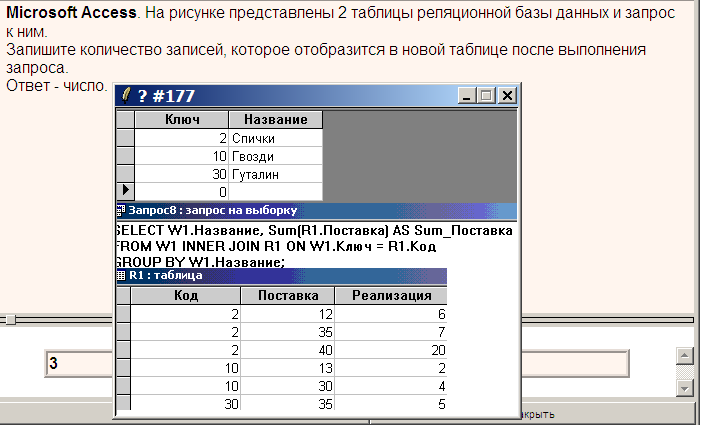Select the cell Гуталин
This screenshot has height=425, width=706.
click(x=276, y=174)
